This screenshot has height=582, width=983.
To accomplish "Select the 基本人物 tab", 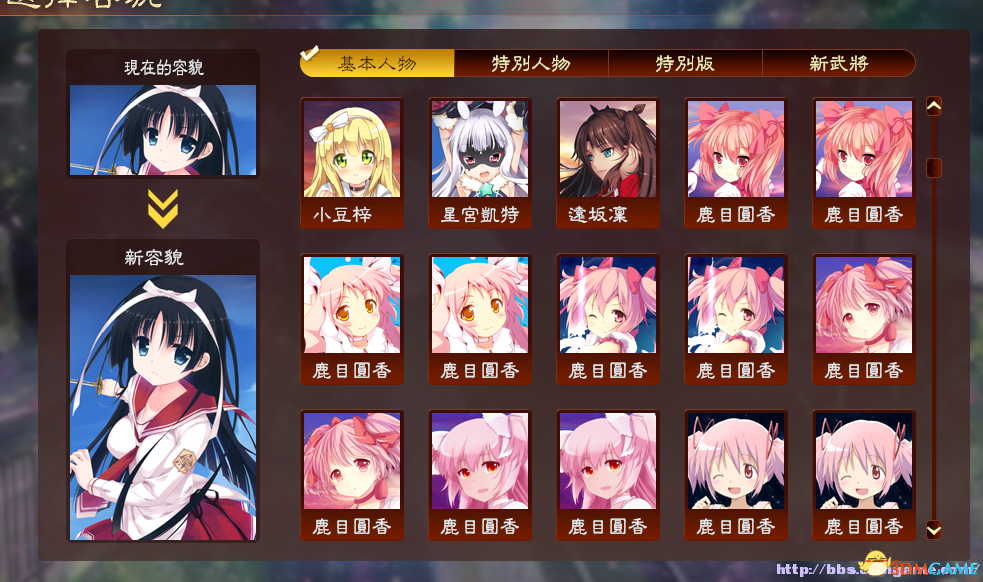I will pyautogui.click(x=377, y=63).
